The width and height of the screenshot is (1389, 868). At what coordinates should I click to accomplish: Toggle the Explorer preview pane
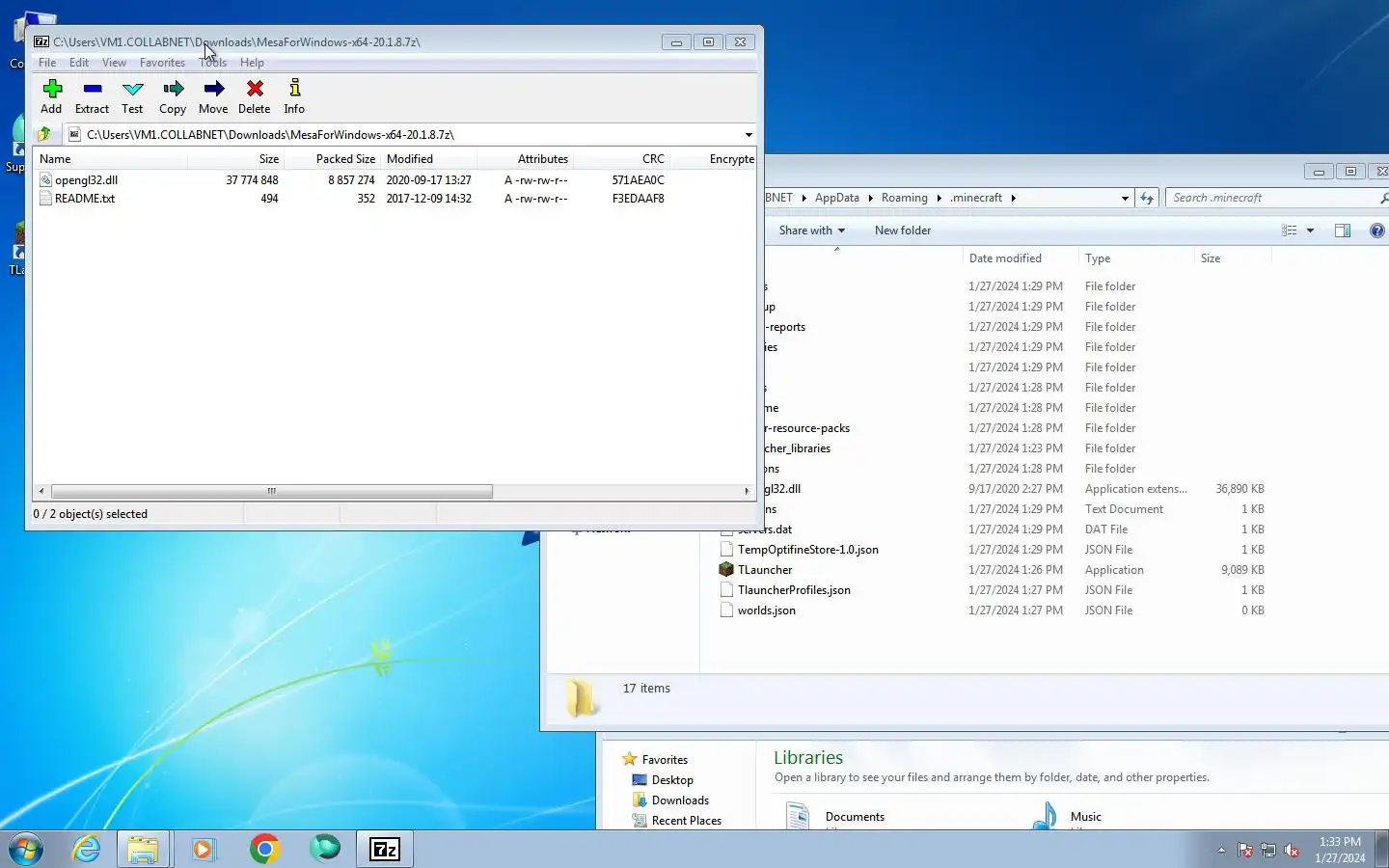pos(1343,231)
